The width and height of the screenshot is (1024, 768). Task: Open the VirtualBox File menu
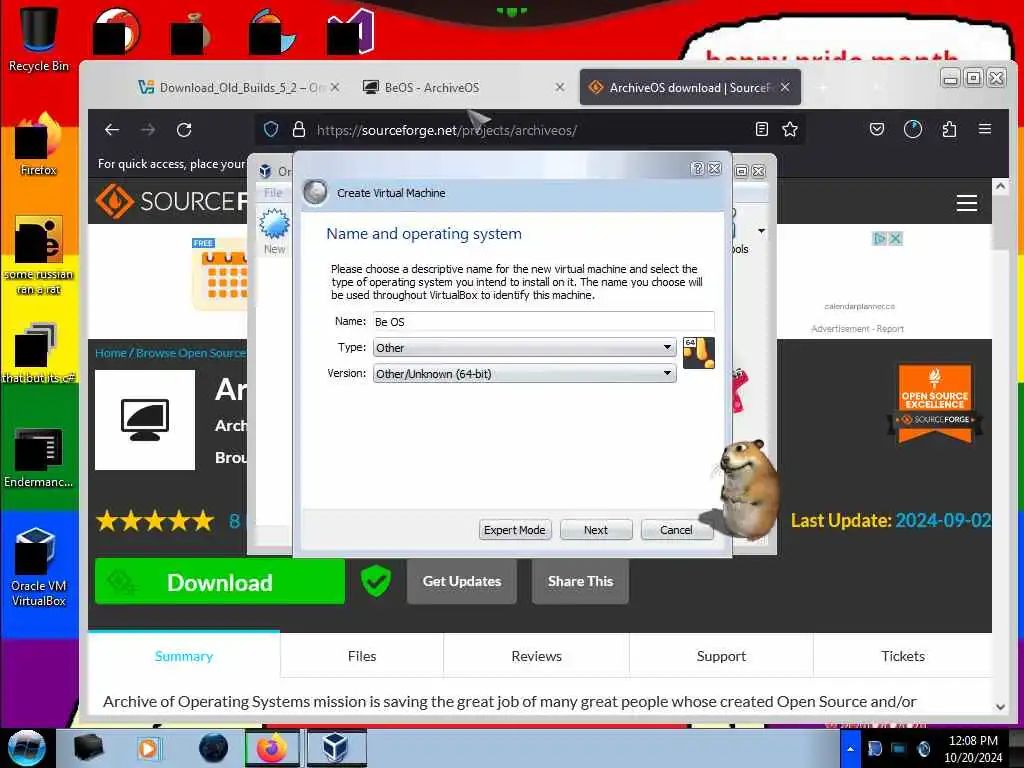pos(273,193)
